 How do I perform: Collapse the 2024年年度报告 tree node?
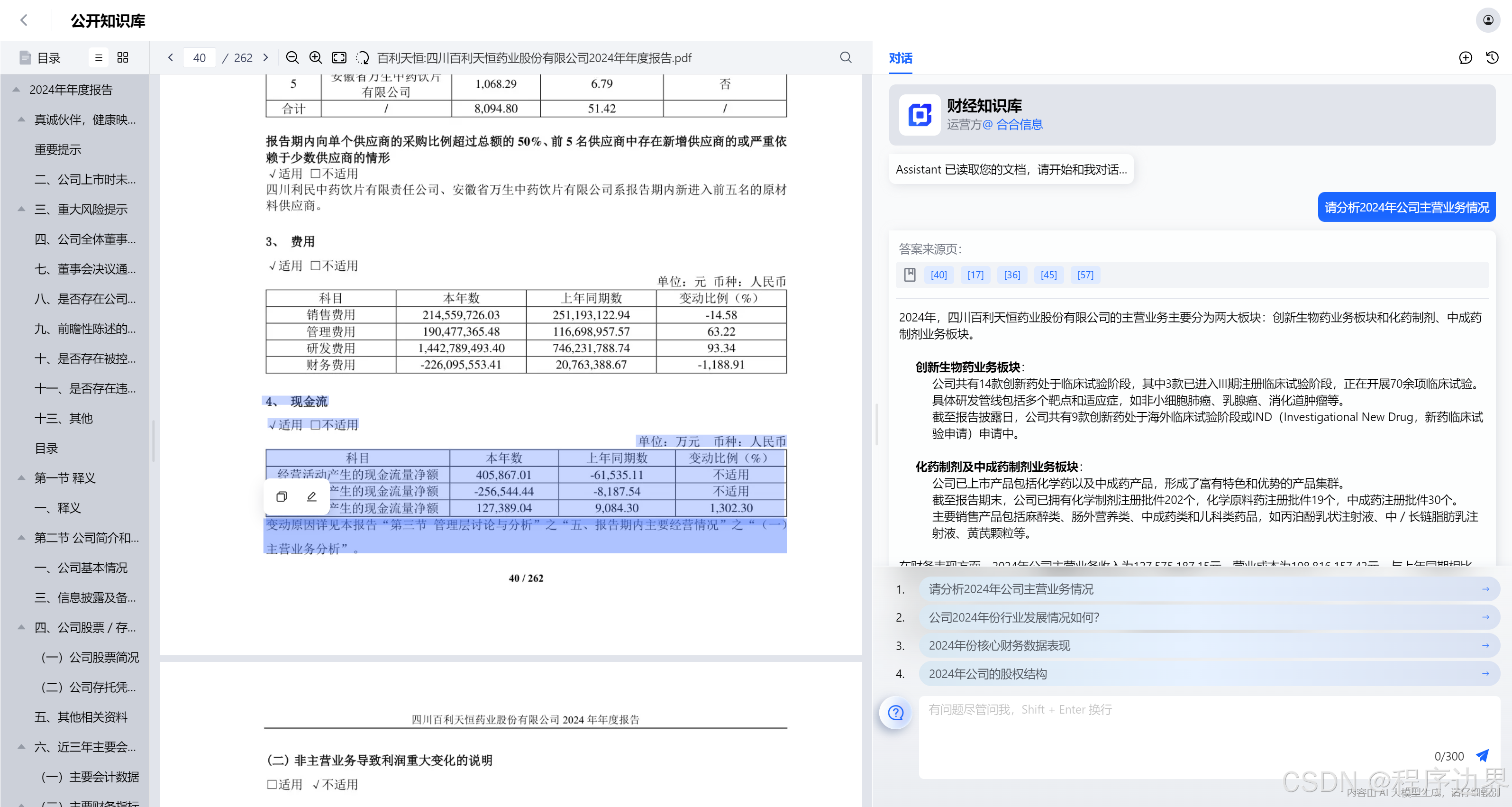coord(17,90)
